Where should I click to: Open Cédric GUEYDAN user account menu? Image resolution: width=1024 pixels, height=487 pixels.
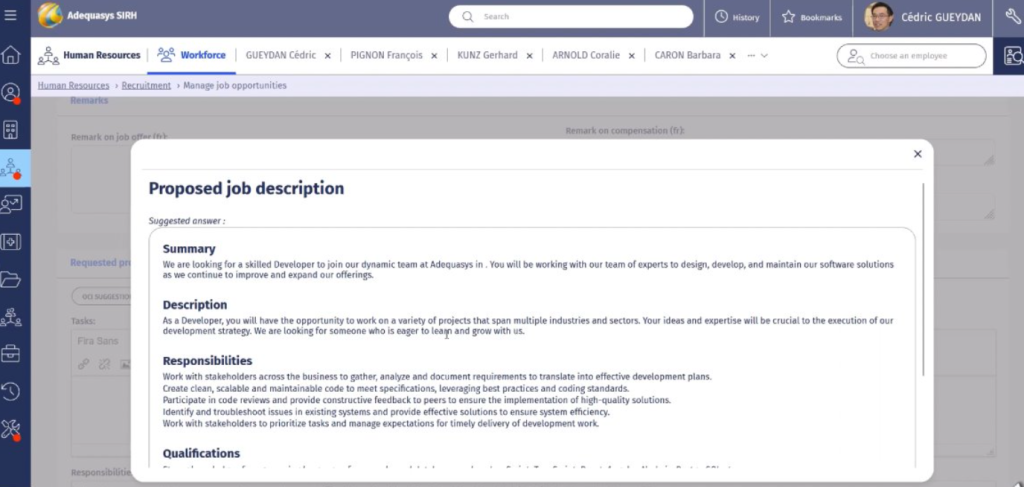pos(920,17)
